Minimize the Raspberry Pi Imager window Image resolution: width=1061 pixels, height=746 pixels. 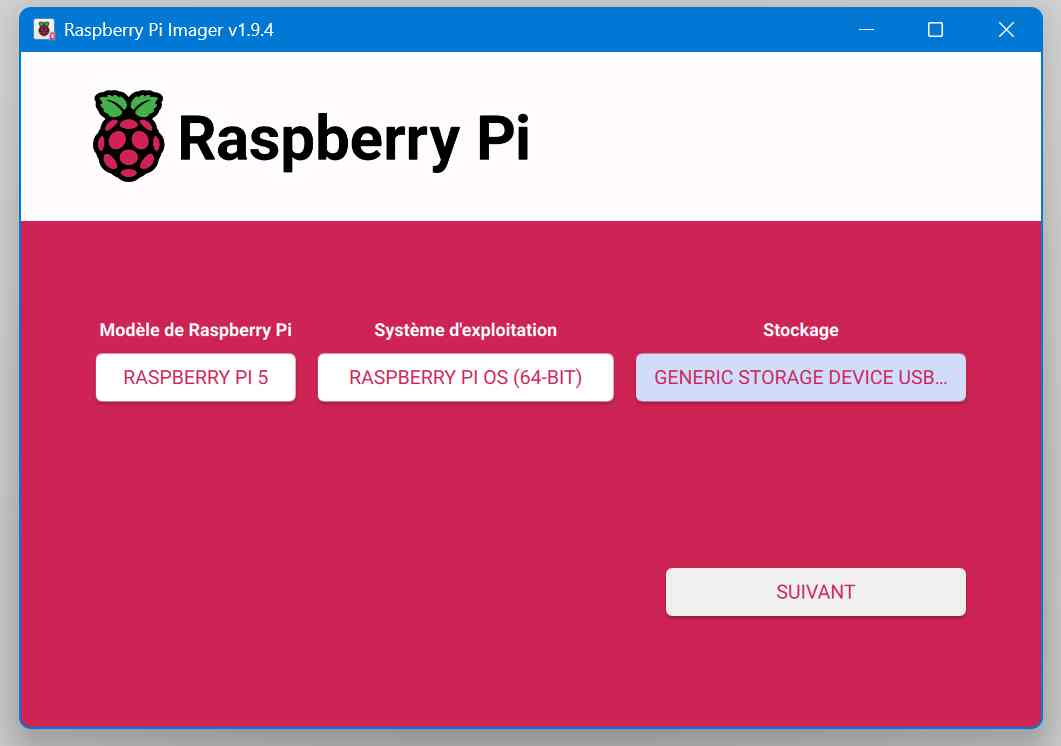point(866,30)
